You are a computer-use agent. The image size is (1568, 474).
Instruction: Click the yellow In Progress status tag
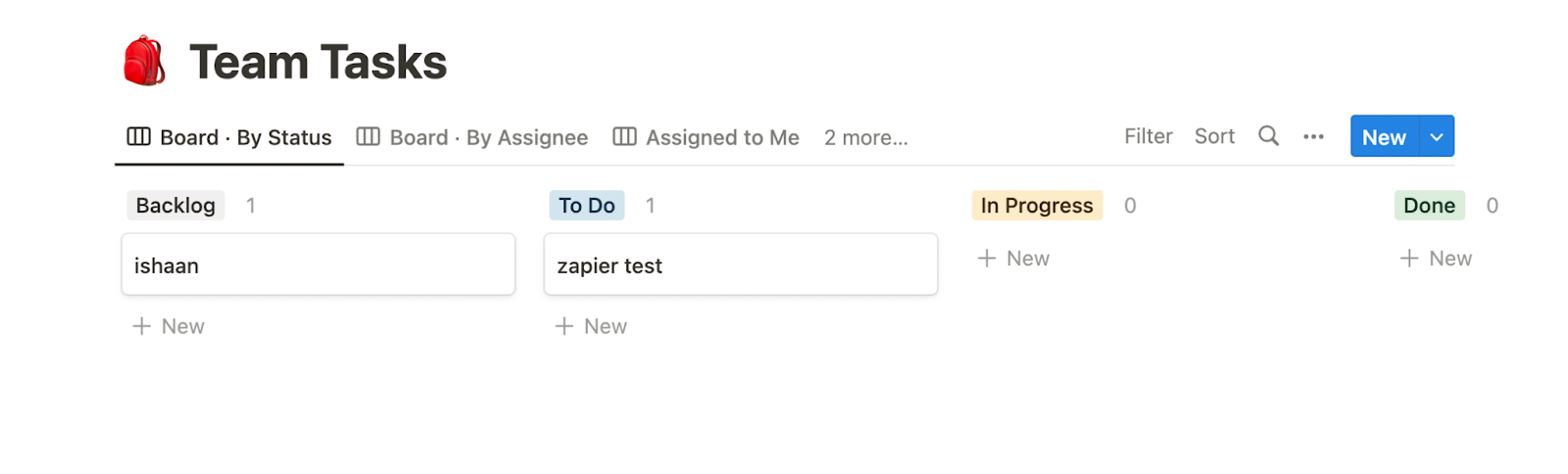(1036, 206)
